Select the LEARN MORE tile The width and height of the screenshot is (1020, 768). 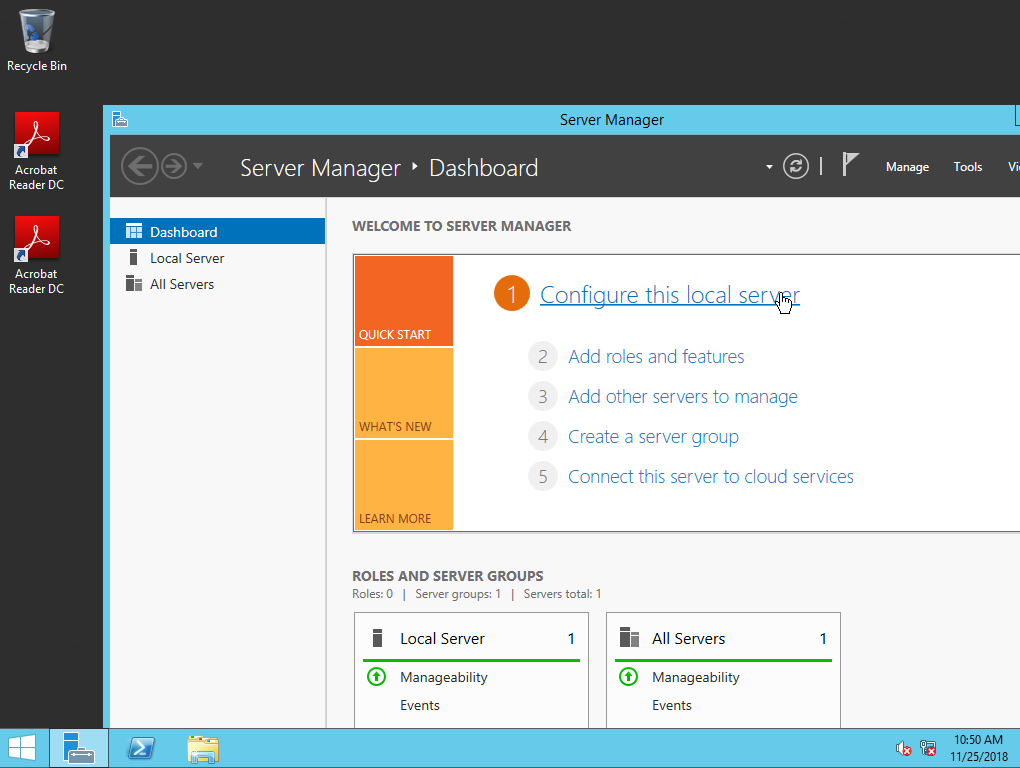pos(403,485)
